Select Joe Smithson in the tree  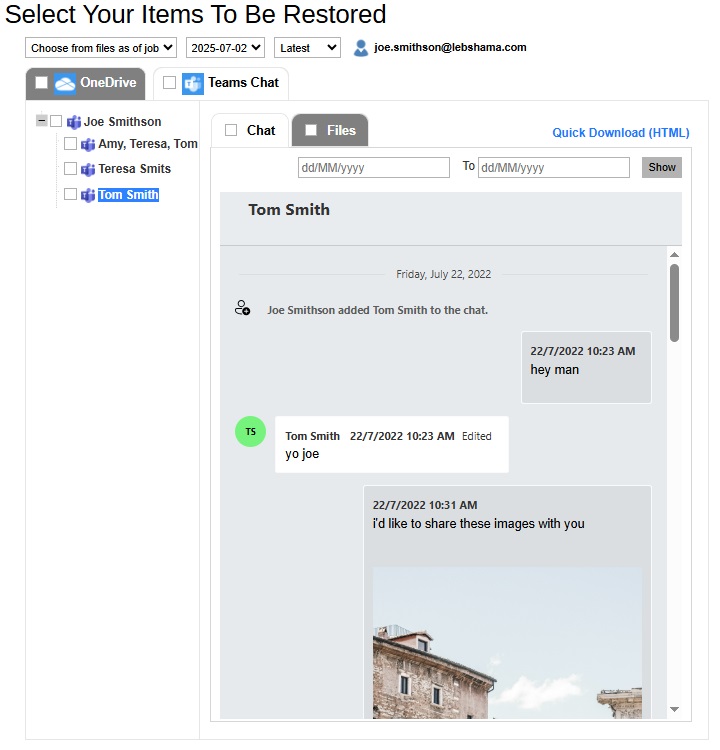pyautogui.click(x=122, y=122)
